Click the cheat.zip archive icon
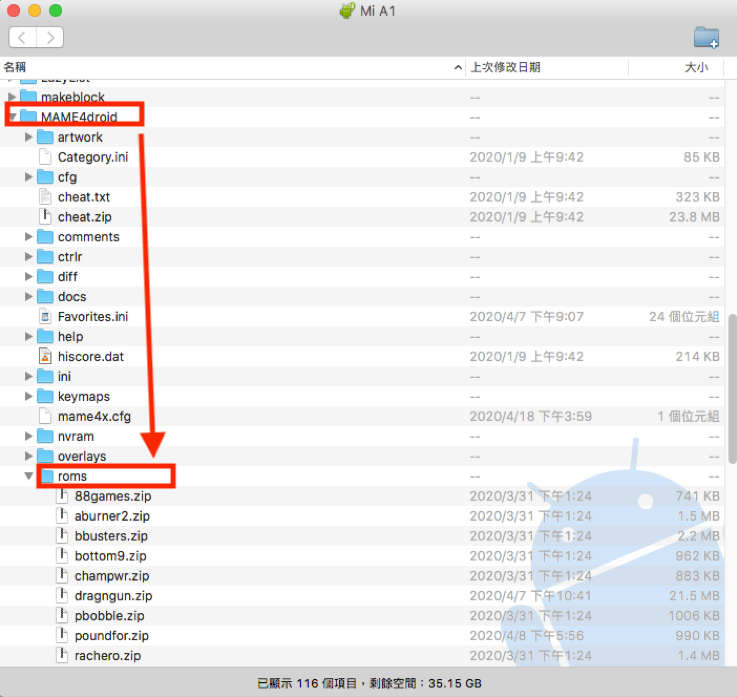The image size is (737, 697). pyautogui.click(x=45, y=217)
